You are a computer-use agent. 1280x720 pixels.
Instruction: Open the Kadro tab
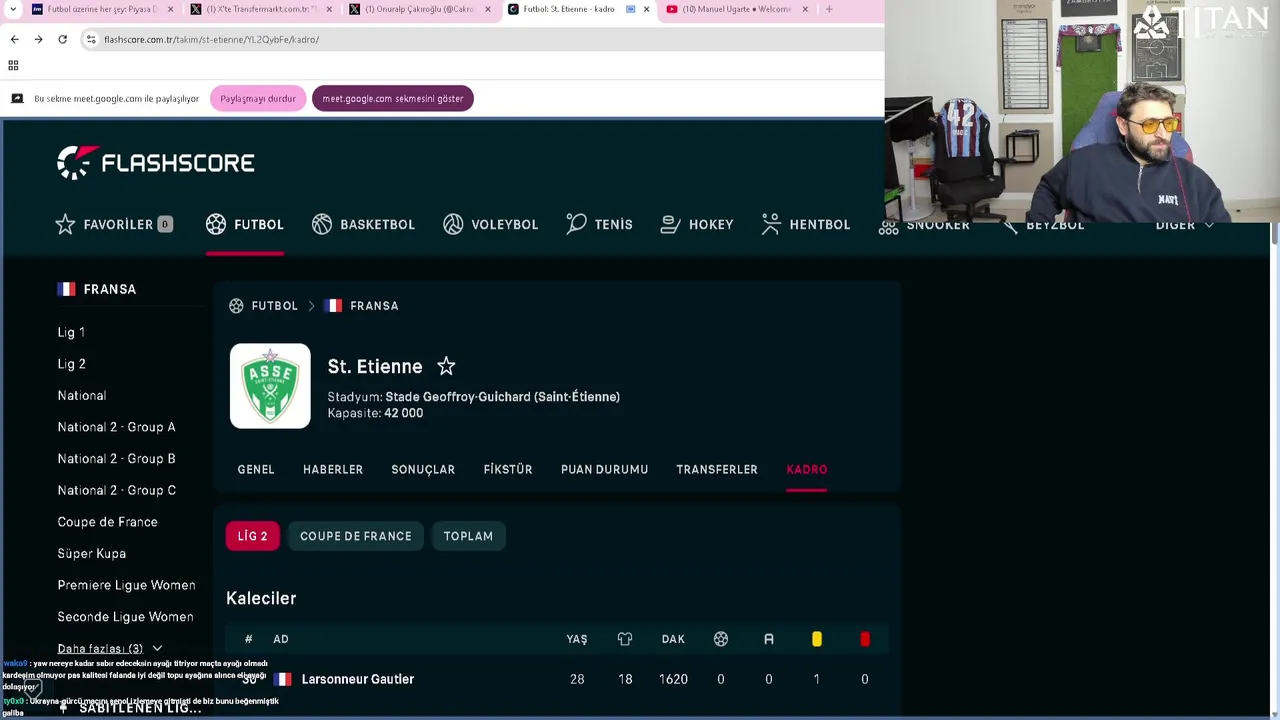807,469
